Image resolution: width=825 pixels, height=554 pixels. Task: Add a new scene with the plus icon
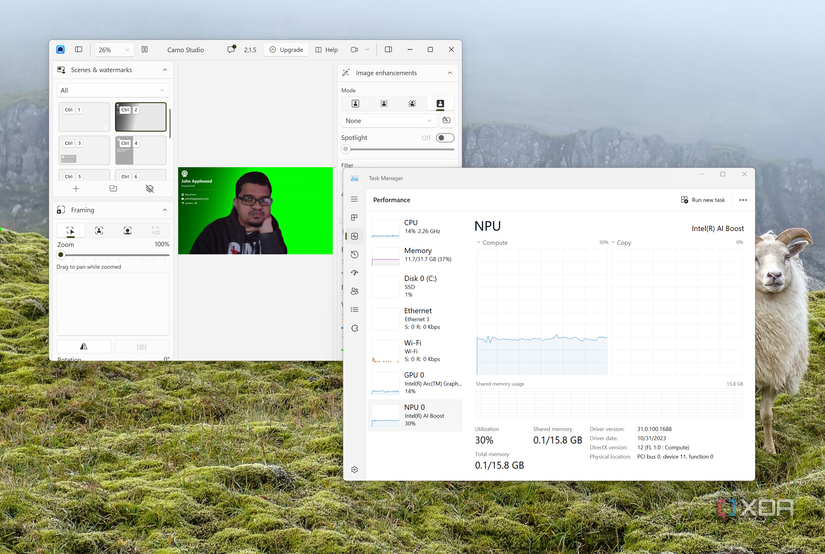tap(76, 188)
